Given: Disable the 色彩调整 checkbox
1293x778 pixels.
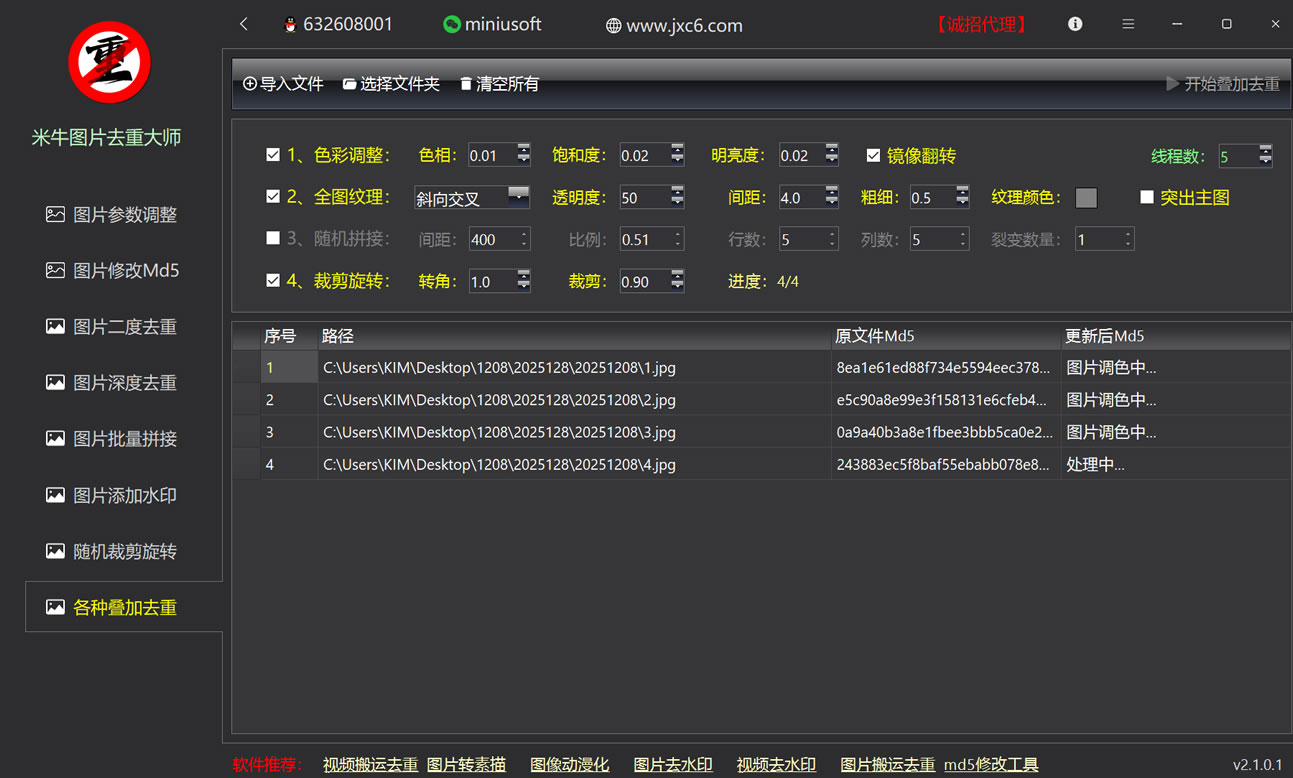Looking at the screenshot, I should 273,155.
